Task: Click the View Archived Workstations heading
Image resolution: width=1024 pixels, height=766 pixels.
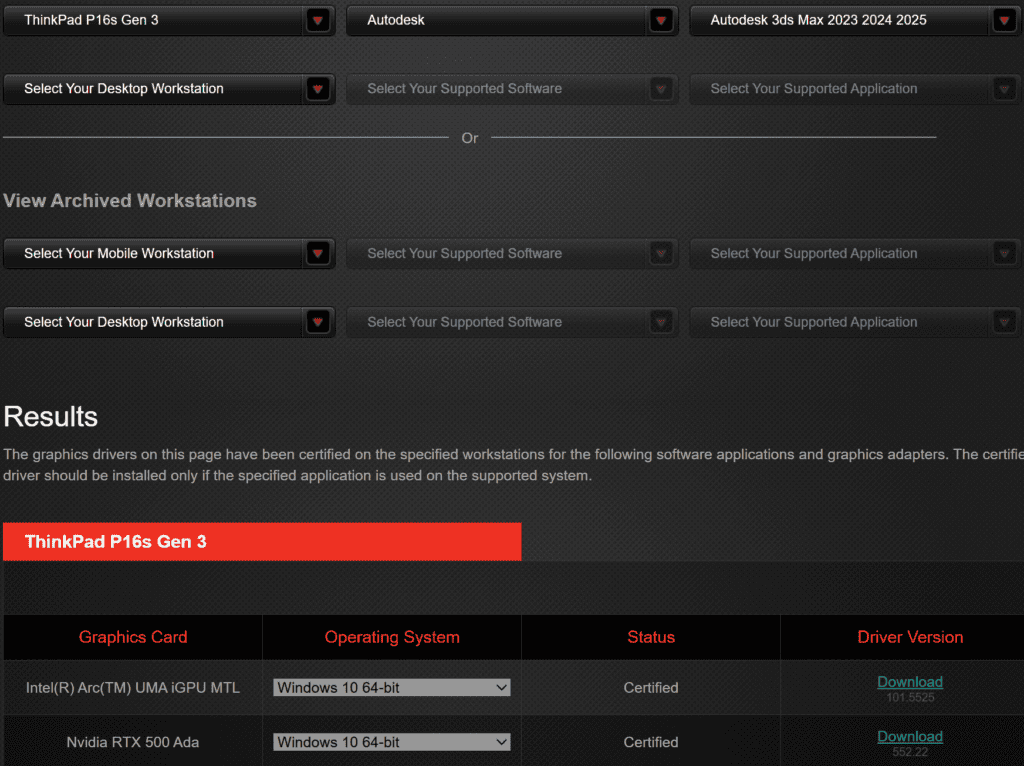Action: coord(130,200)
